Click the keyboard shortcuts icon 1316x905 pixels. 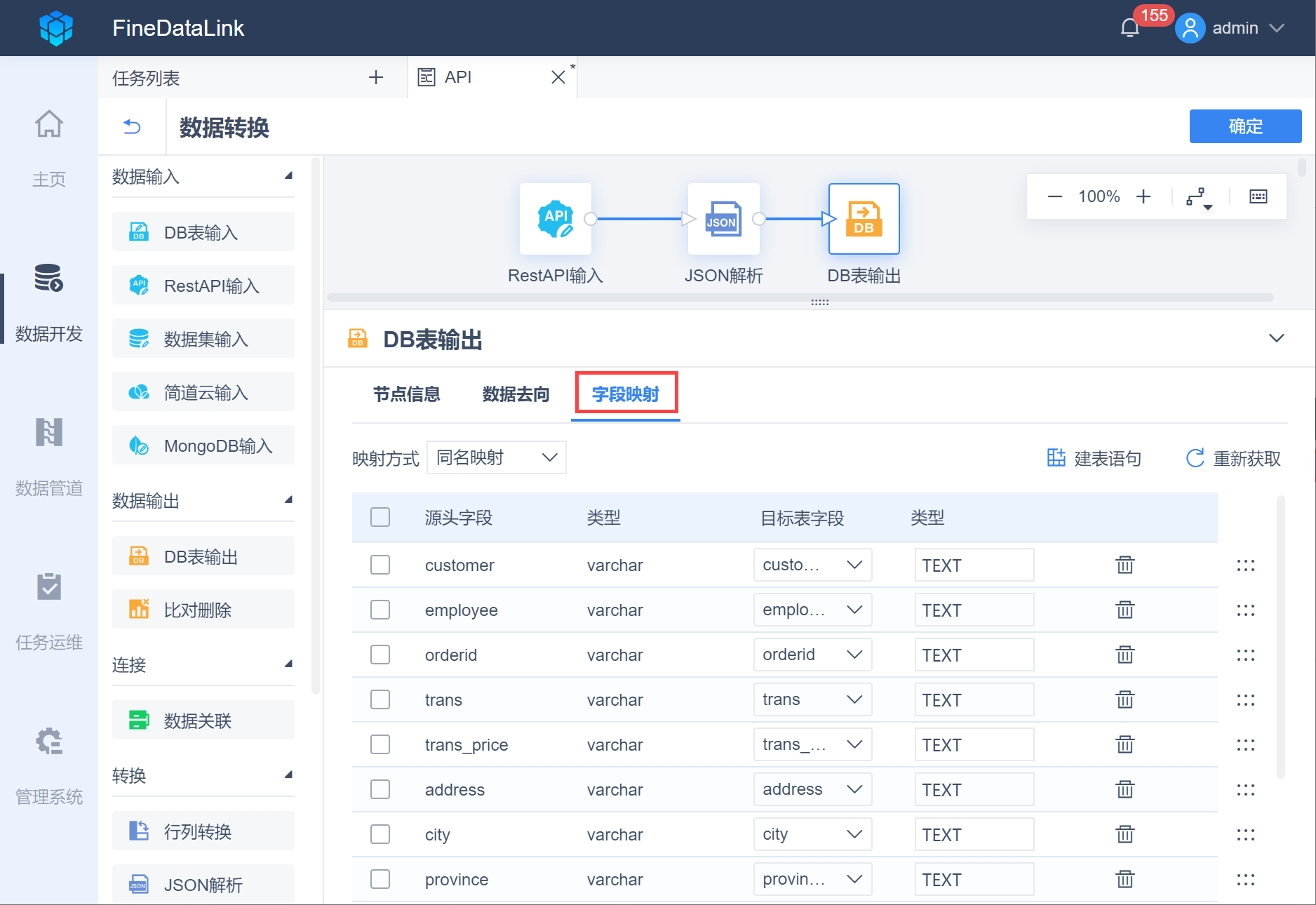1258,196
